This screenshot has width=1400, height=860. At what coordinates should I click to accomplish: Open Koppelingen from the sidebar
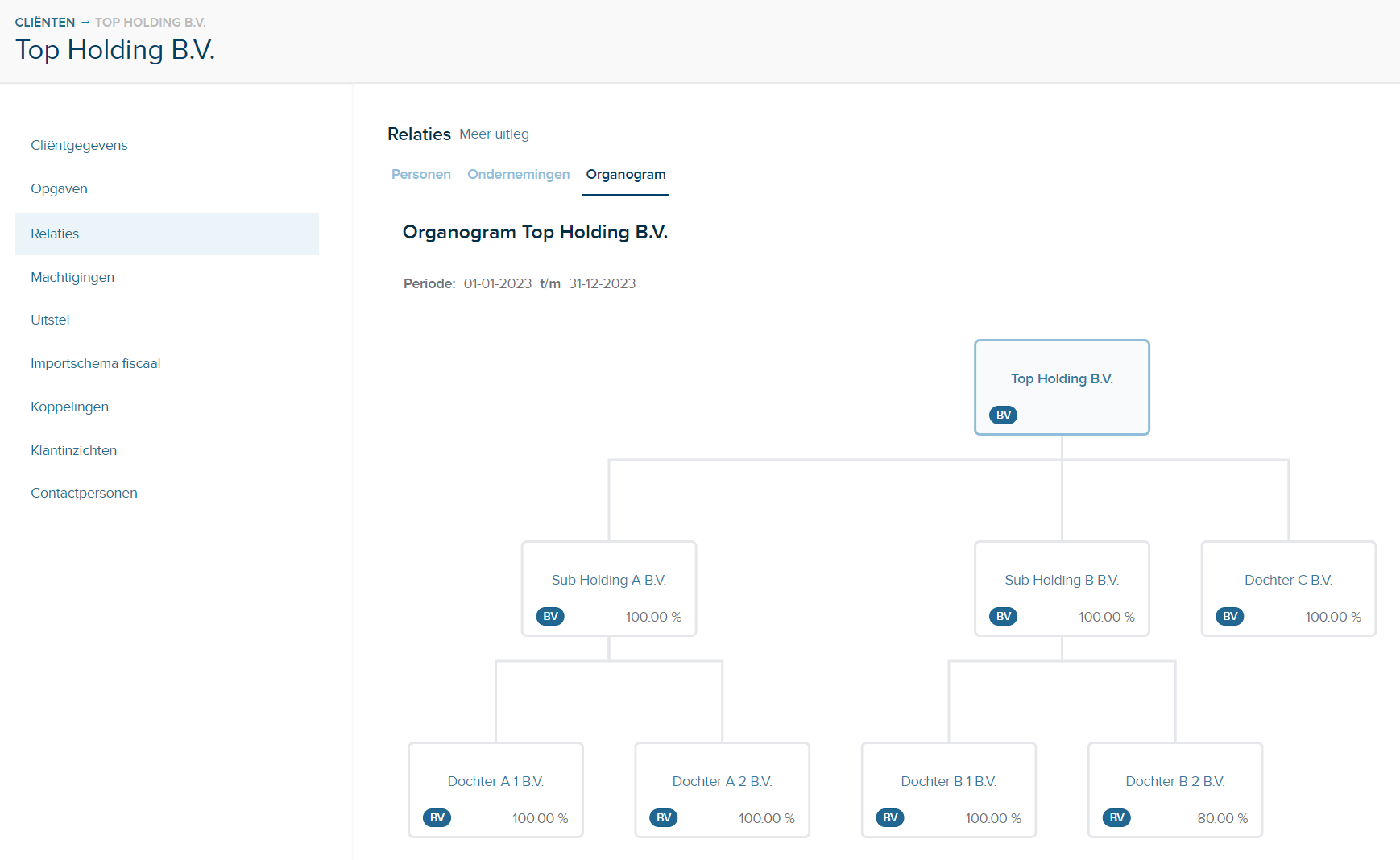[x=69, y=407]
